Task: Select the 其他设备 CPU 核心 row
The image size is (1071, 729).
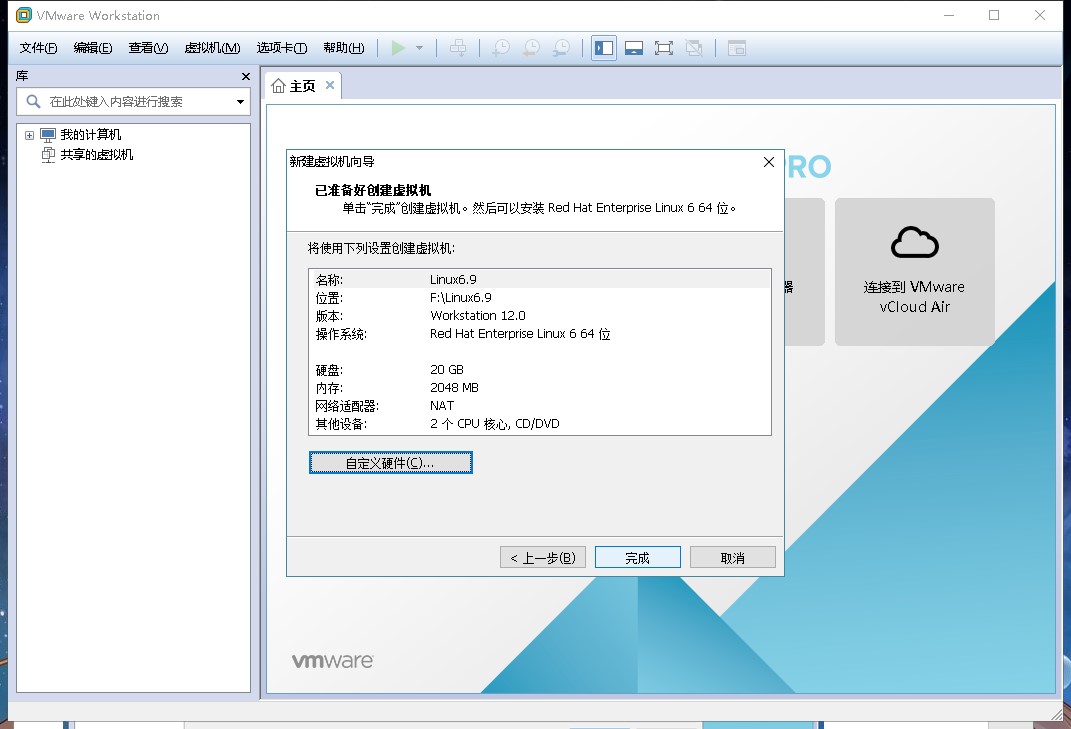Action: (540, 424)
